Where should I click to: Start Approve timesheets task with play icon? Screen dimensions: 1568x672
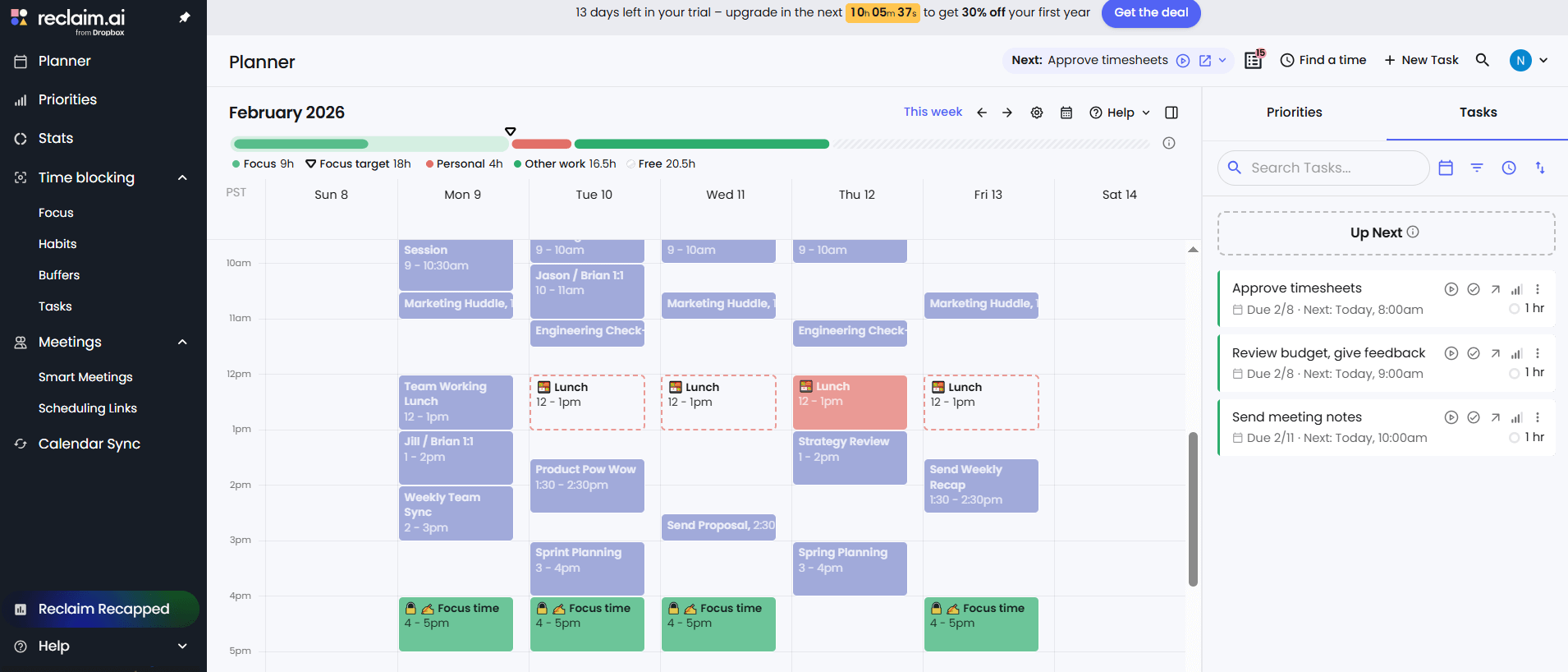point(1451,289)
